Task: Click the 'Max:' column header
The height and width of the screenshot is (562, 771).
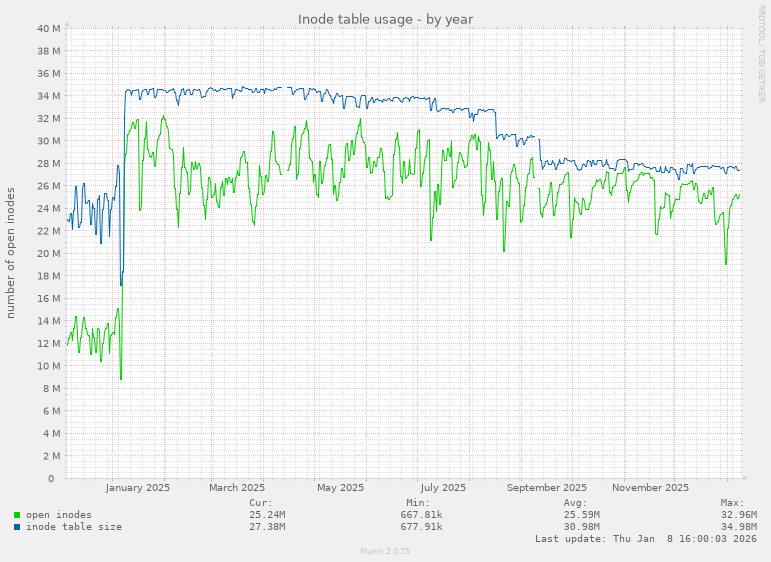Action: click(x=733, y=503)
